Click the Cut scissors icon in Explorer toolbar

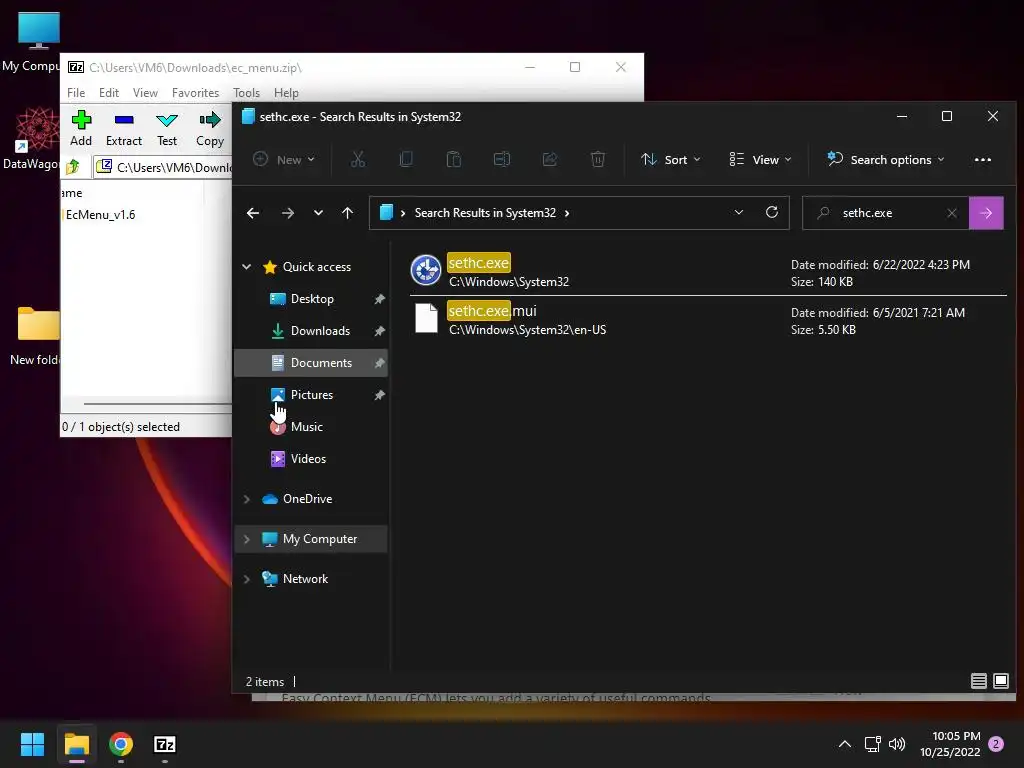pyautogui.click(x=358, y=159)
